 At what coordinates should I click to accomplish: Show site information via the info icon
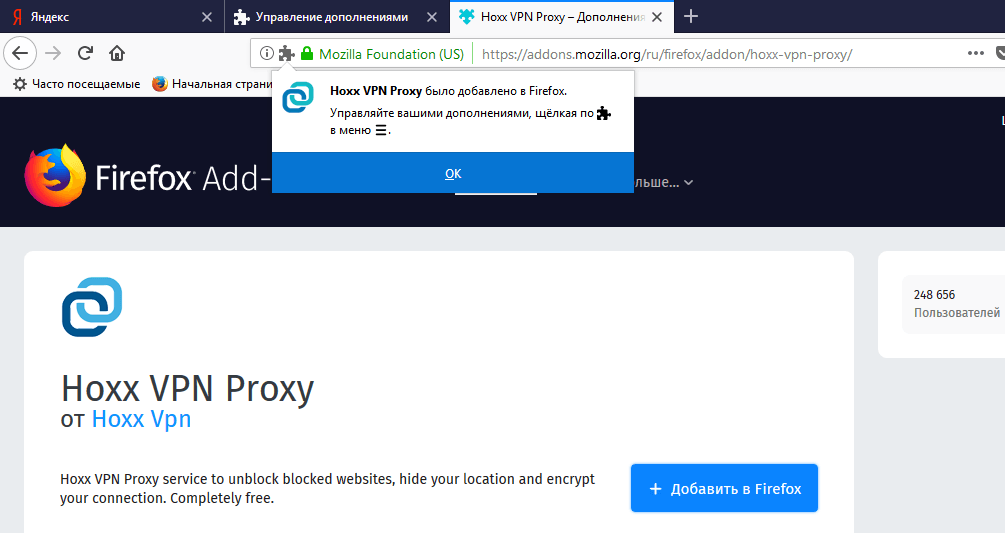click(267, 53)
